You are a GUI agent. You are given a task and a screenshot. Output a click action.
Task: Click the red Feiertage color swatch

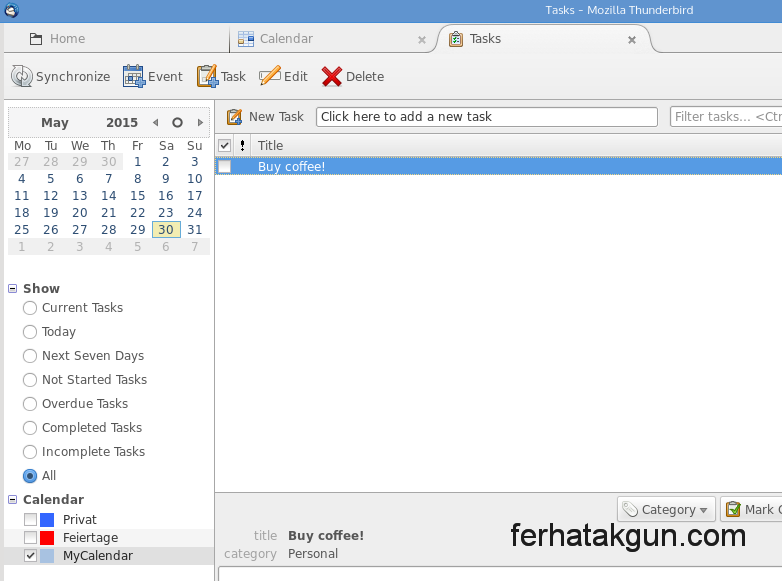coord(47,538)
